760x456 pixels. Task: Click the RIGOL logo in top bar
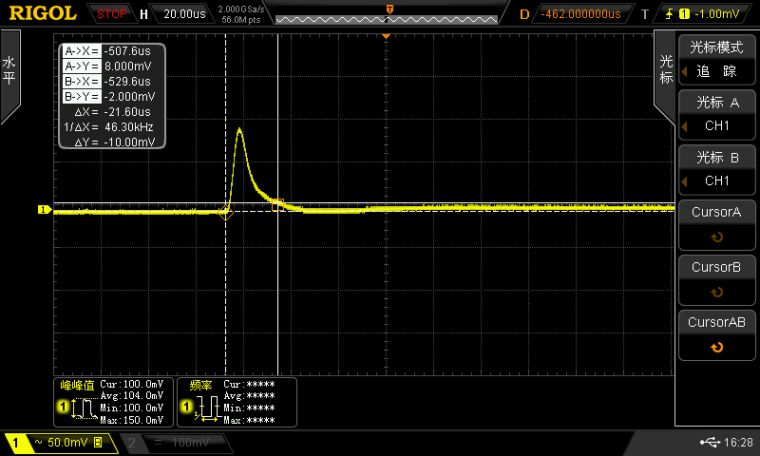pos(43,13)
